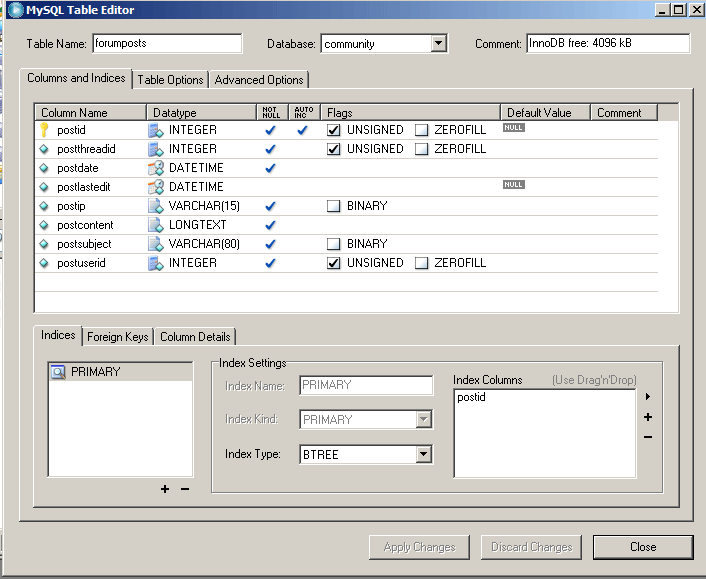Screen dimensions: 706x579
Task: Click the LONGTEXT datatype icon in postcontent row
Action: (x=156, y=225)
